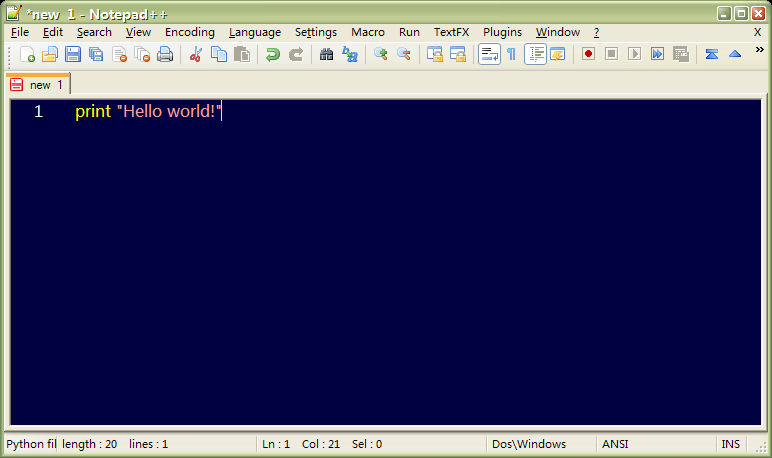The height and width of the screenshot is (458, 772).
Task: Toggle the INS insert mode indicator
Action: (x=731, y=444)
